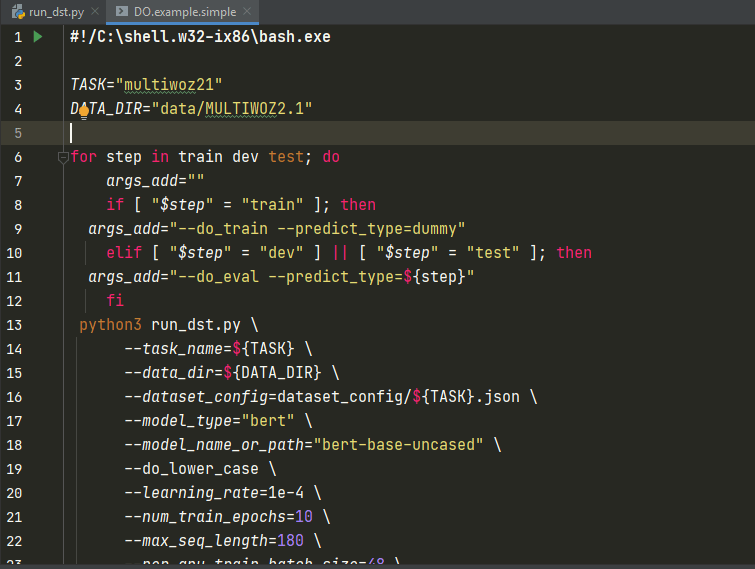Click the num_train_epochs value 10
755x569 pixels.
point(304,517)
